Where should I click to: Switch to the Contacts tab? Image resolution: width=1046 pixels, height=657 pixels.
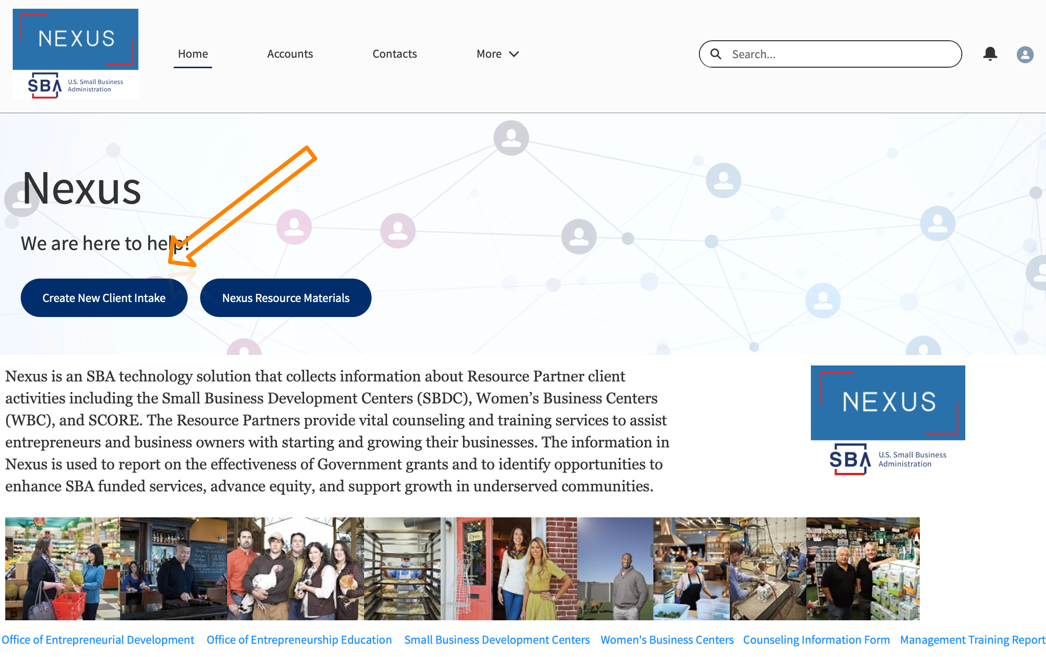pyautogui.click(x=394, y=54)
